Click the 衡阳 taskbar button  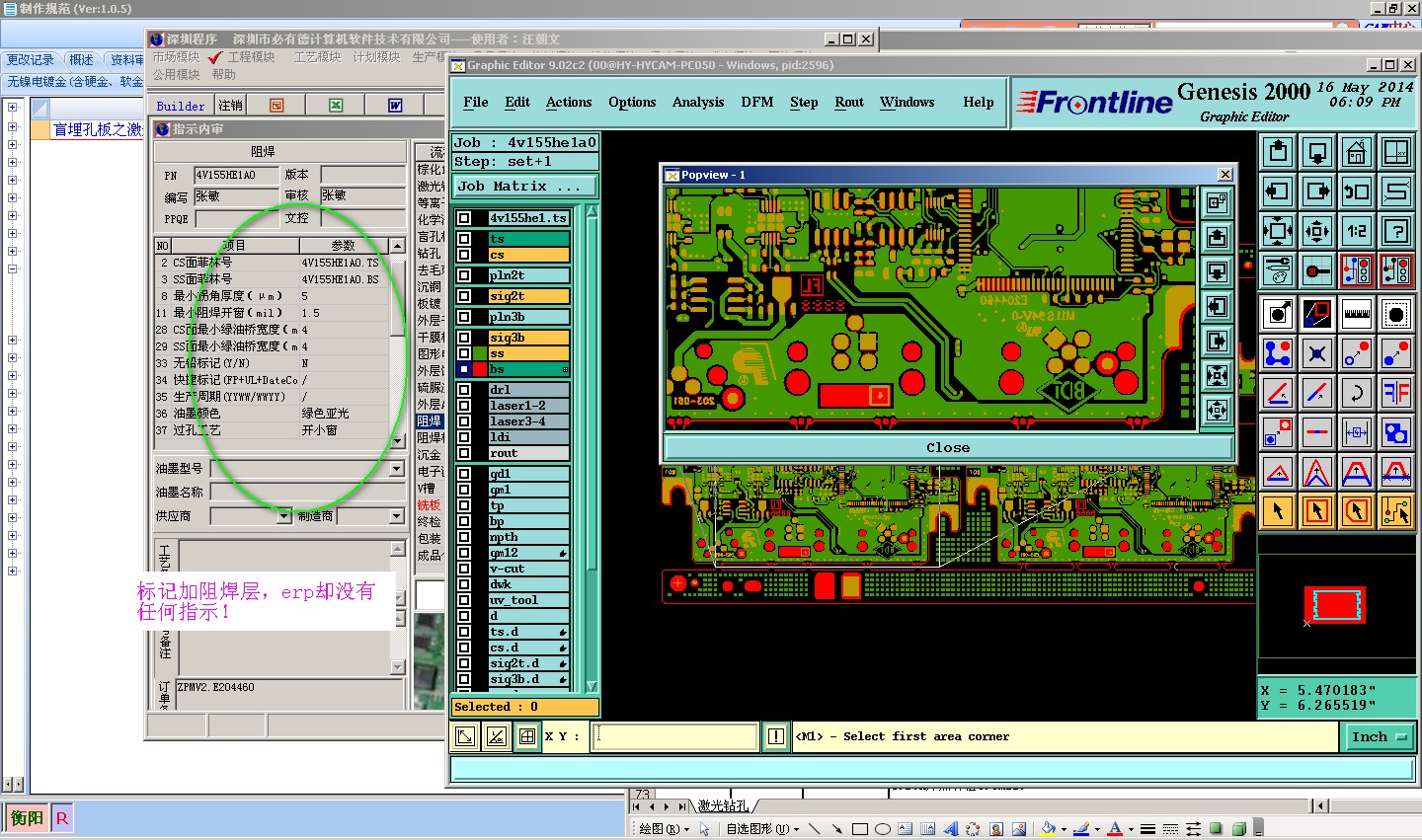27,817
